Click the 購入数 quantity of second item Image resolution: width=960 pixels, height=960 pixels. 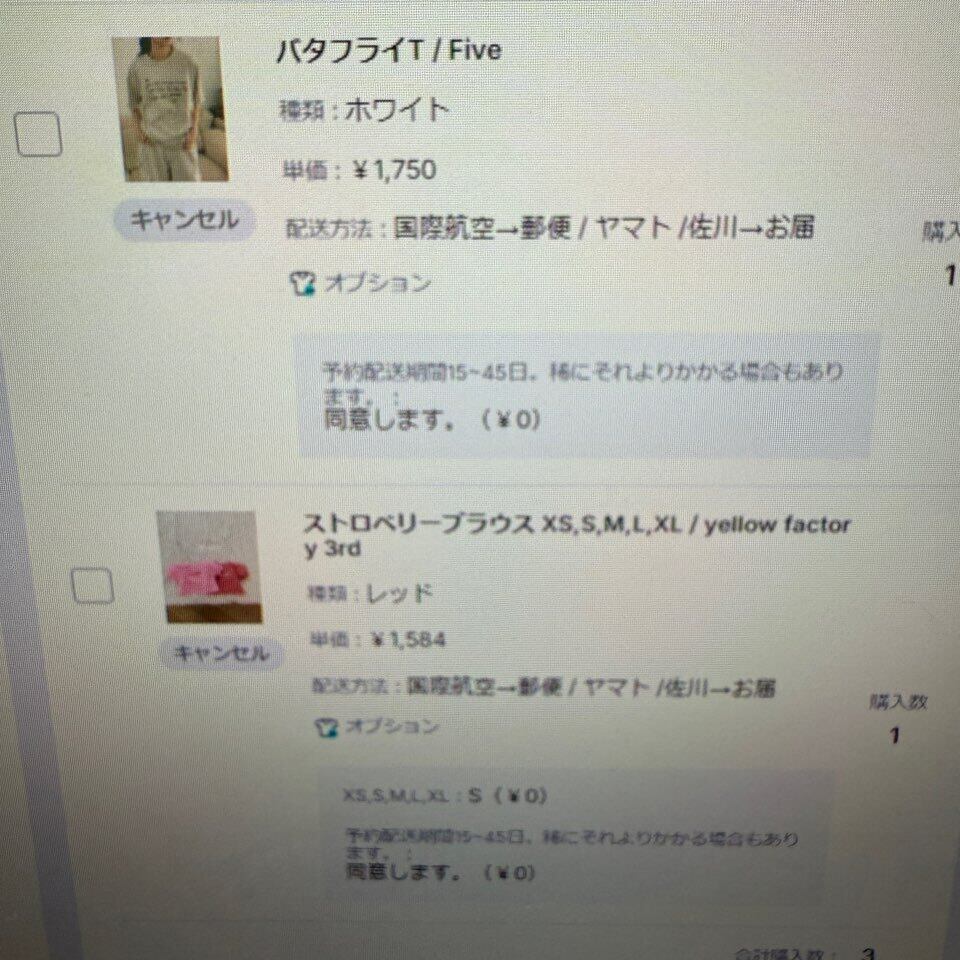[896, 735]
